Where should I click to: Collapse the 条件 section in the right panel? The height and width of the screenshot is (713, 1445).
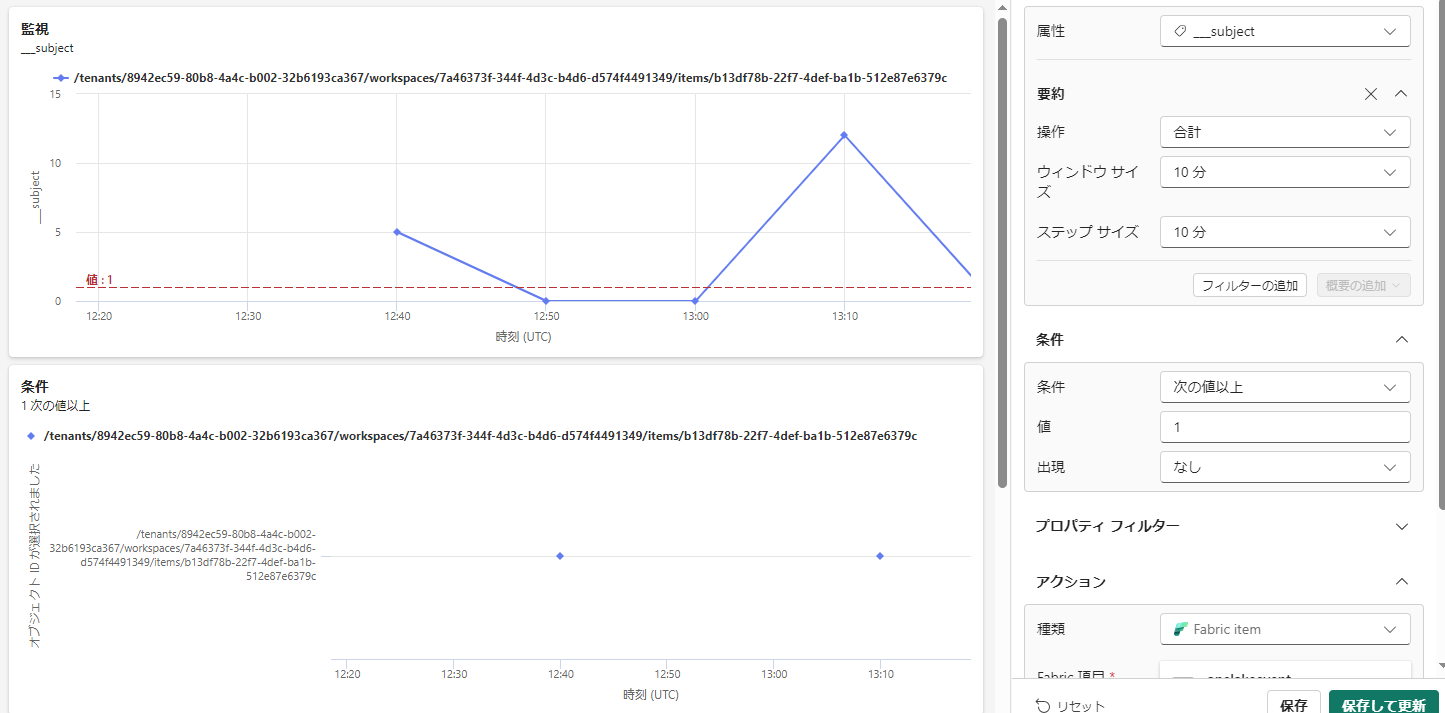pyautogui.click(x=1401, y=340)
